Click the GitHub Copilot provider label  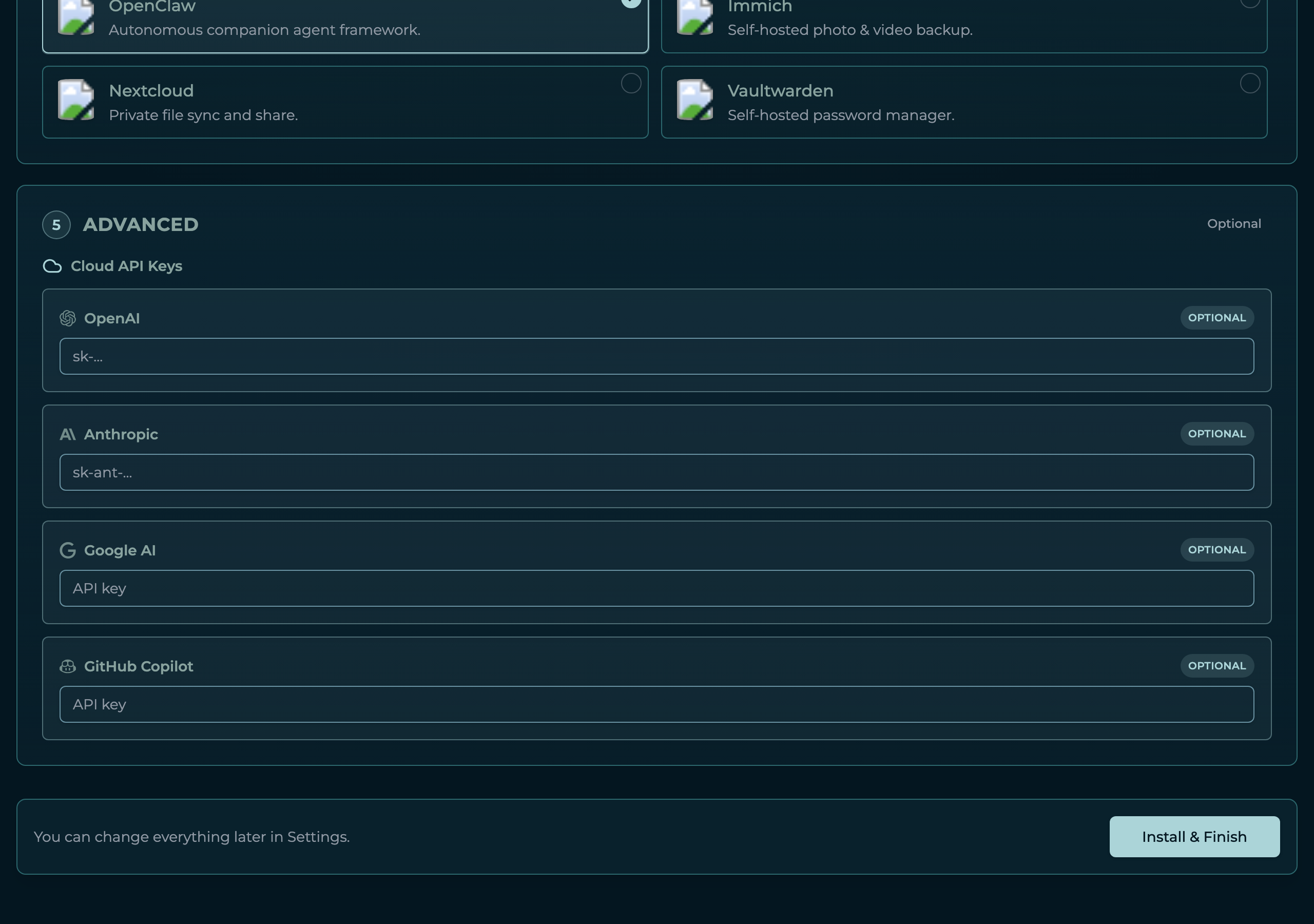click(139, 666)
